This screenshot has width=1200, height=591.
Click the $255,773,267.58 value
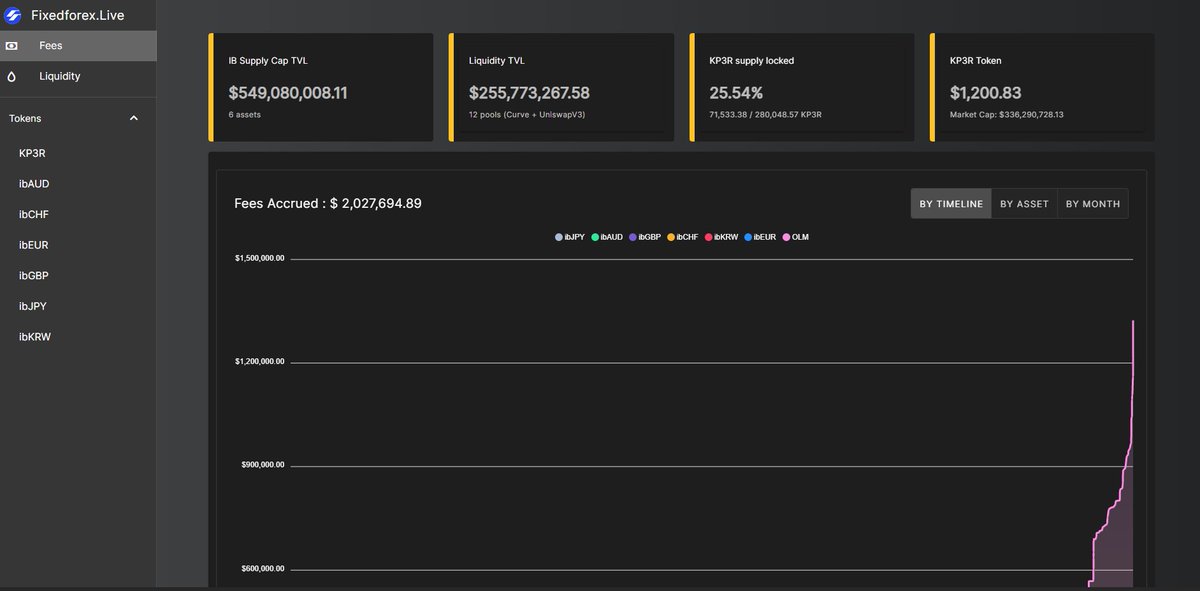529,93
